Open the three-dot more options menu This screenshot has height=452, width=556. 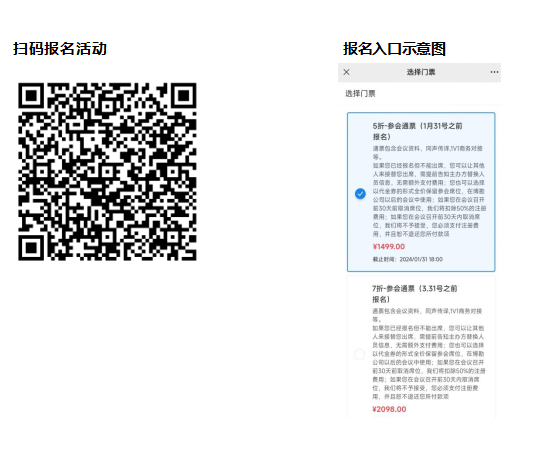494,72
